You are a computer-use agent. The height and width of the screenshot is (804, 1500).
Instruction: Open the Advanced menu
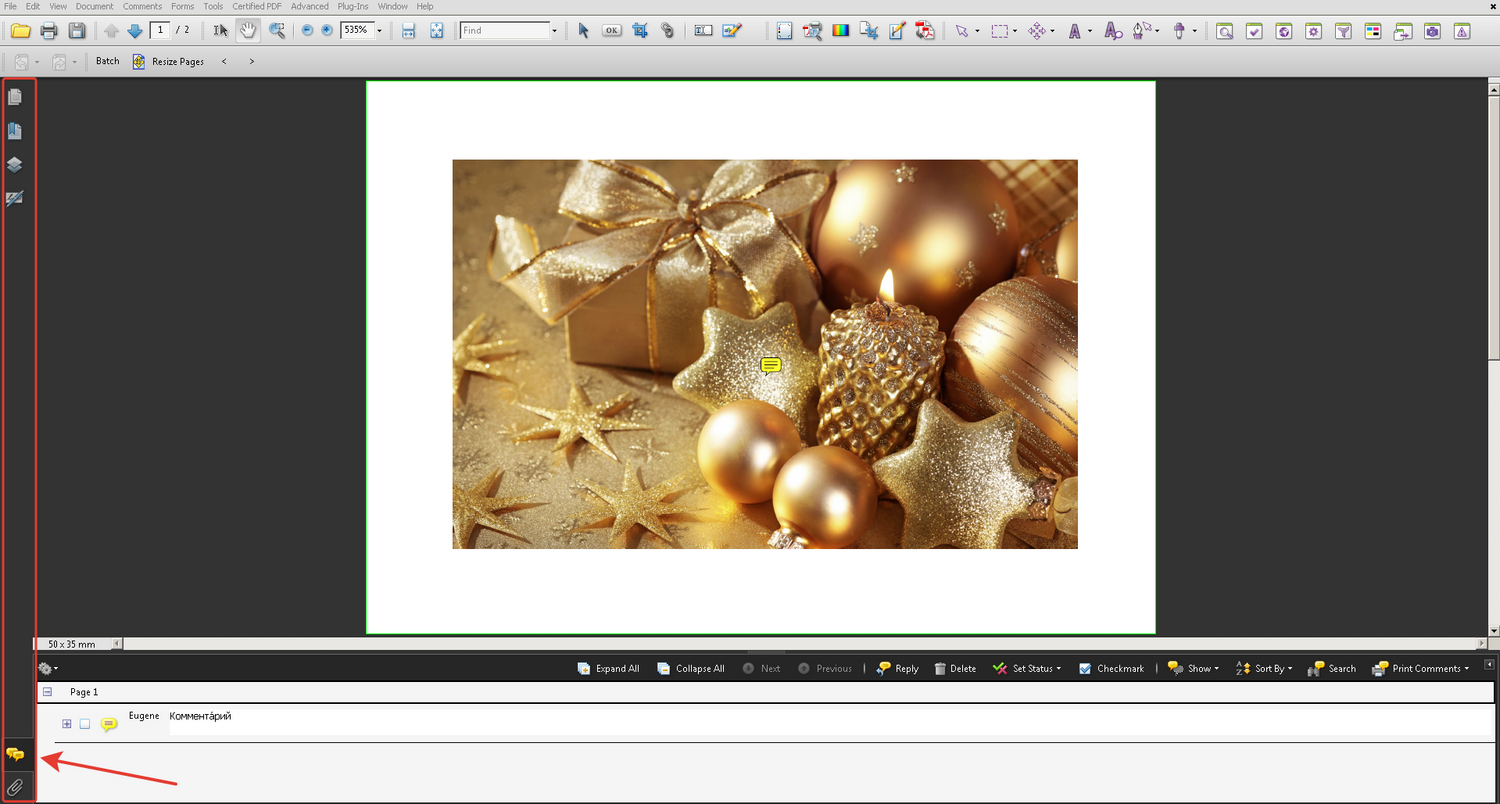(310, 6)
